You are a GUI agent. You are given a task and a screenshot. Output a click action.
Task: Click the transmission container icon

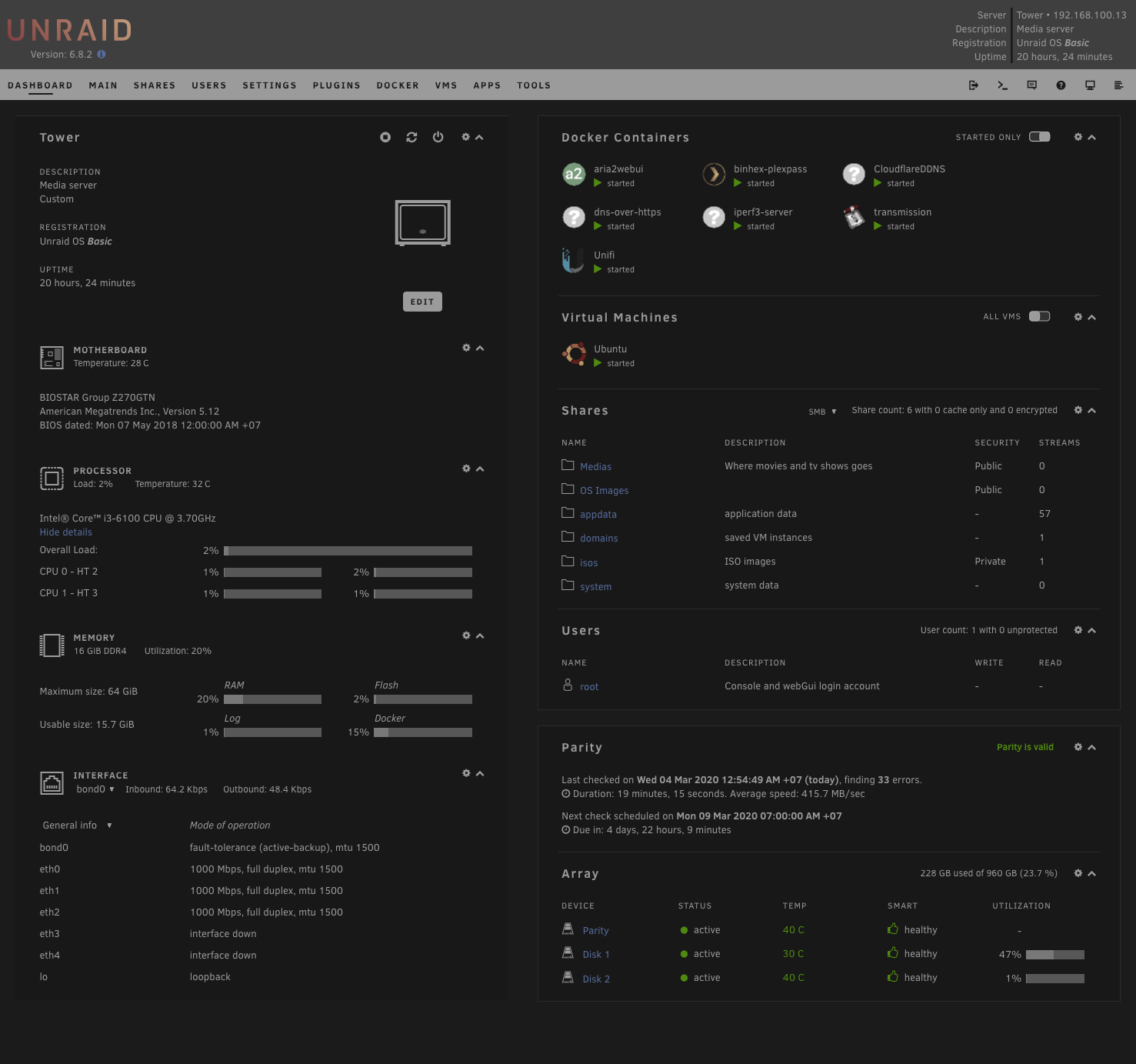854,217
